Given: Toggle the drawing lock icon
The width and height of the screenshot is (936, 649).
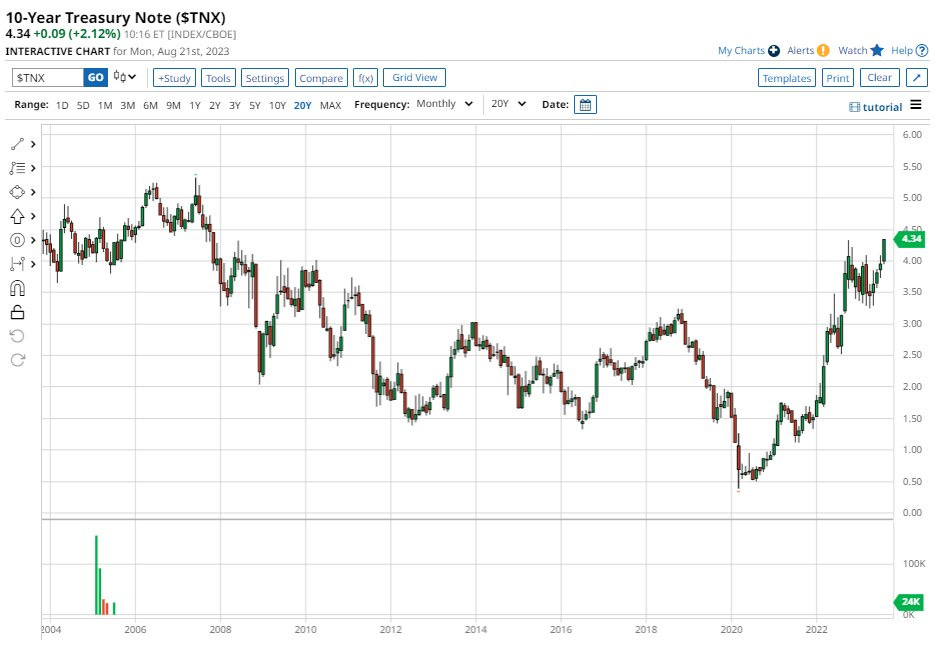Looking at the screenshot, I should (17, 312).
